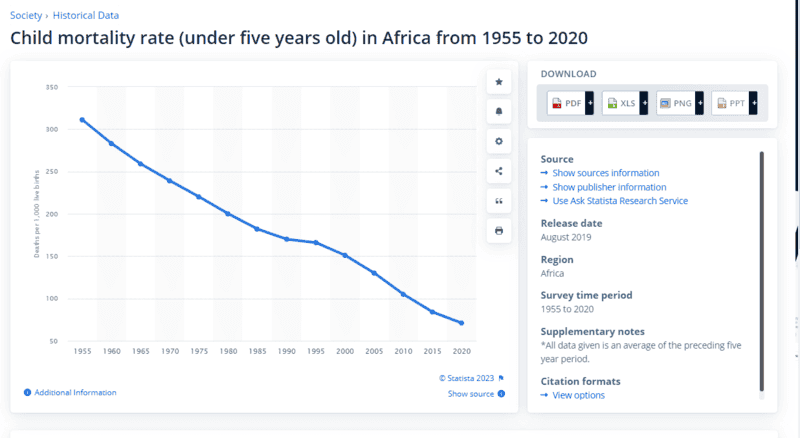This screenshot has width=800, height=438.
Task: Click the Additional Information info icon
Action: point(27,393)
